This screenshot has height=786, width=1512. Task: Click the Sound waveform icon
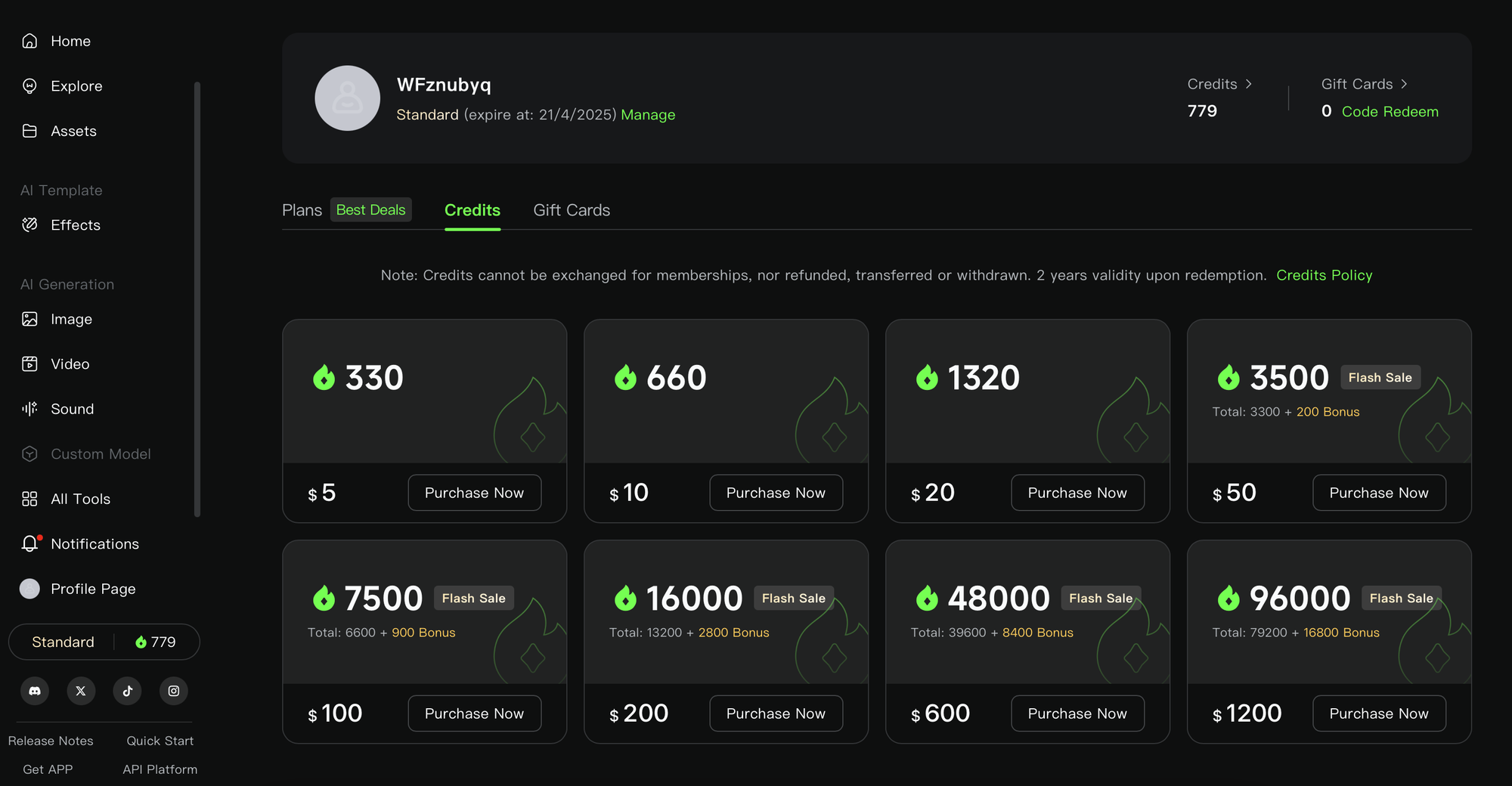29,409
